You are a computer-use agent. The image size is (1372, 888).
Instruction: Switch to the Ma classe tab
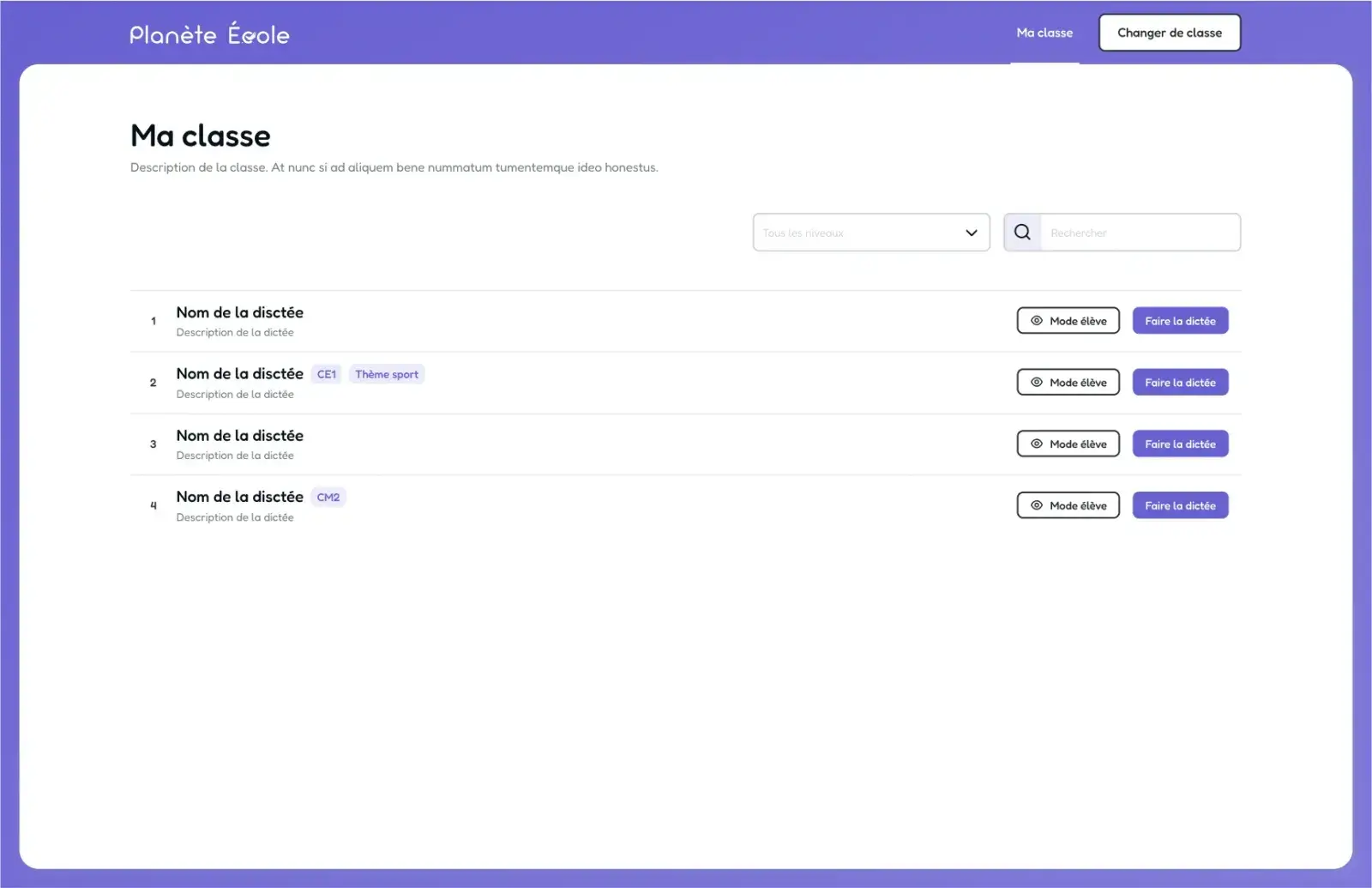[1044, 33]
